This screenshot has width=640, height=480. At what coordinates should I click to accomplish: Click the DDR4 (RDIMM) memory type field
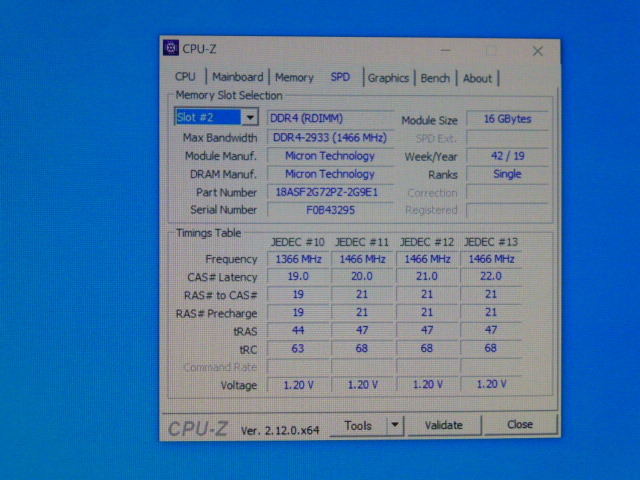330,118
